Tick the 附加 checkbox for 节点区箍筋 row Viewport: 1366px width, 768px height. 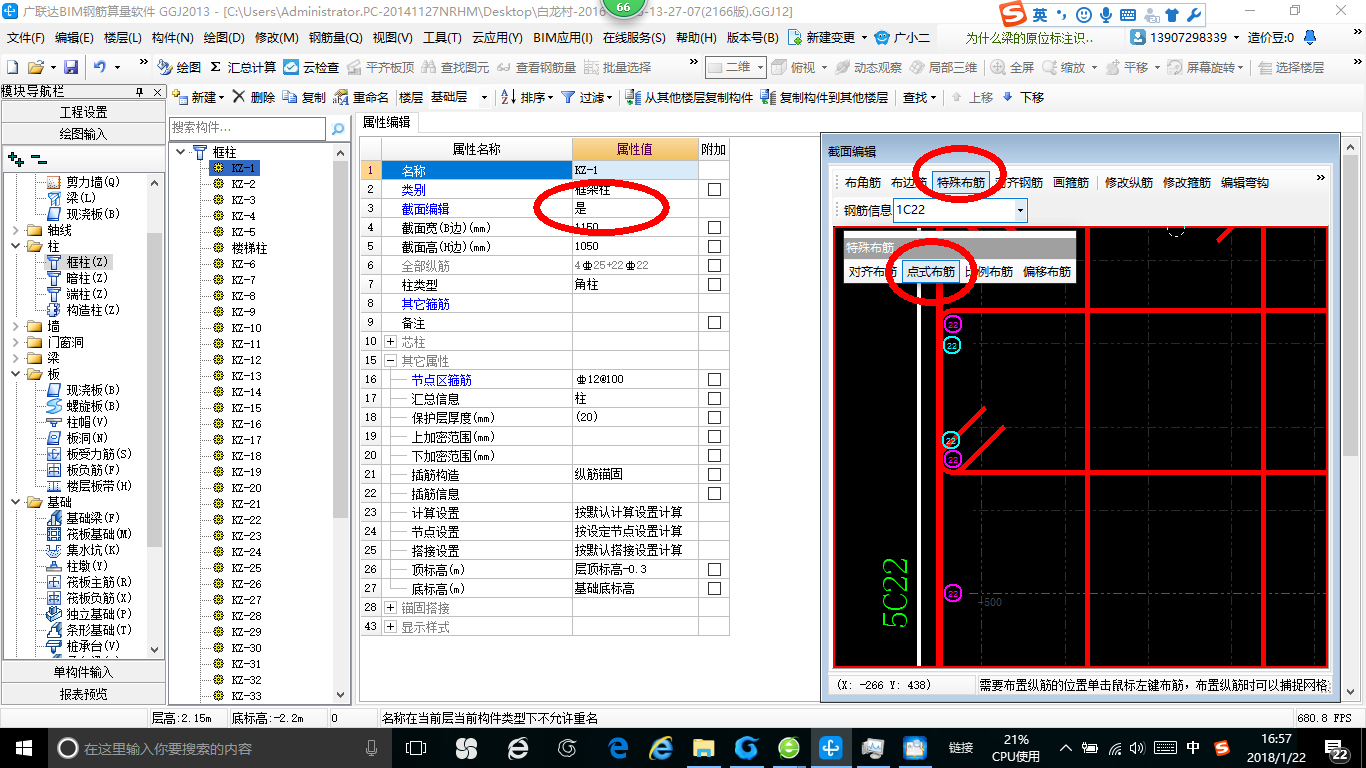coord(714,380)
